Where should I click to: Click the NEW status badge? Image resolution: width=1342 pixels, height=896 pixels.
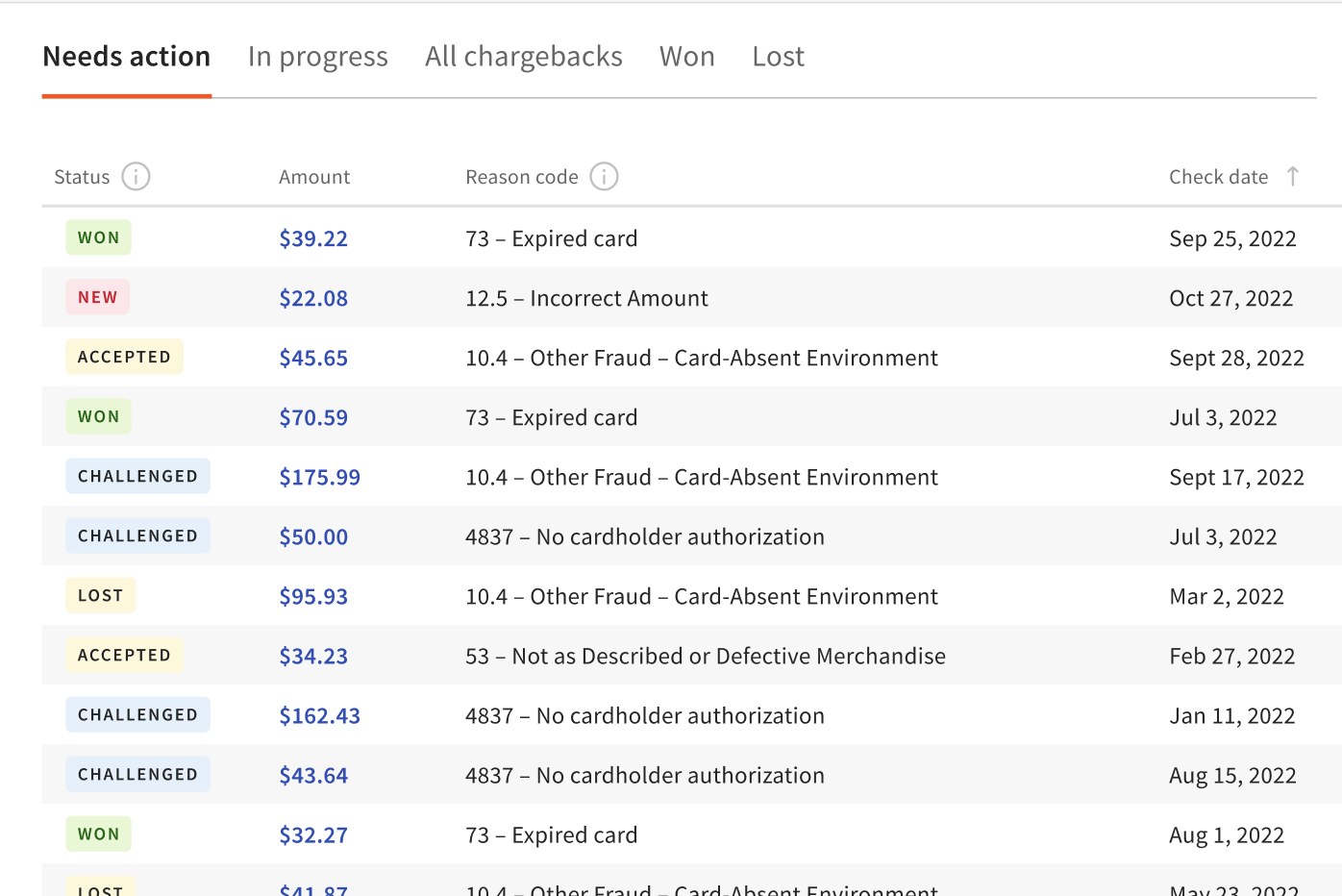tap(97, 297)
